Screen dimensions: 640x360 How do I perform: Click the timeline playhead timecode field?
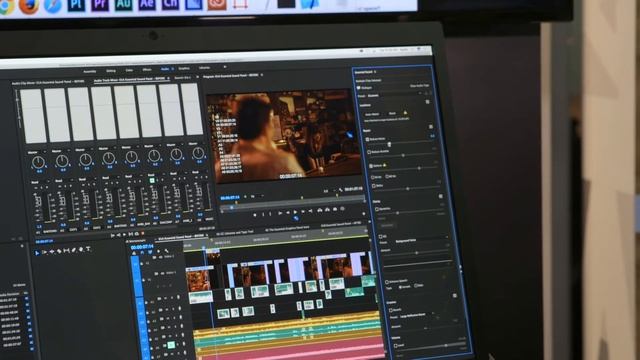pos(142,247)
